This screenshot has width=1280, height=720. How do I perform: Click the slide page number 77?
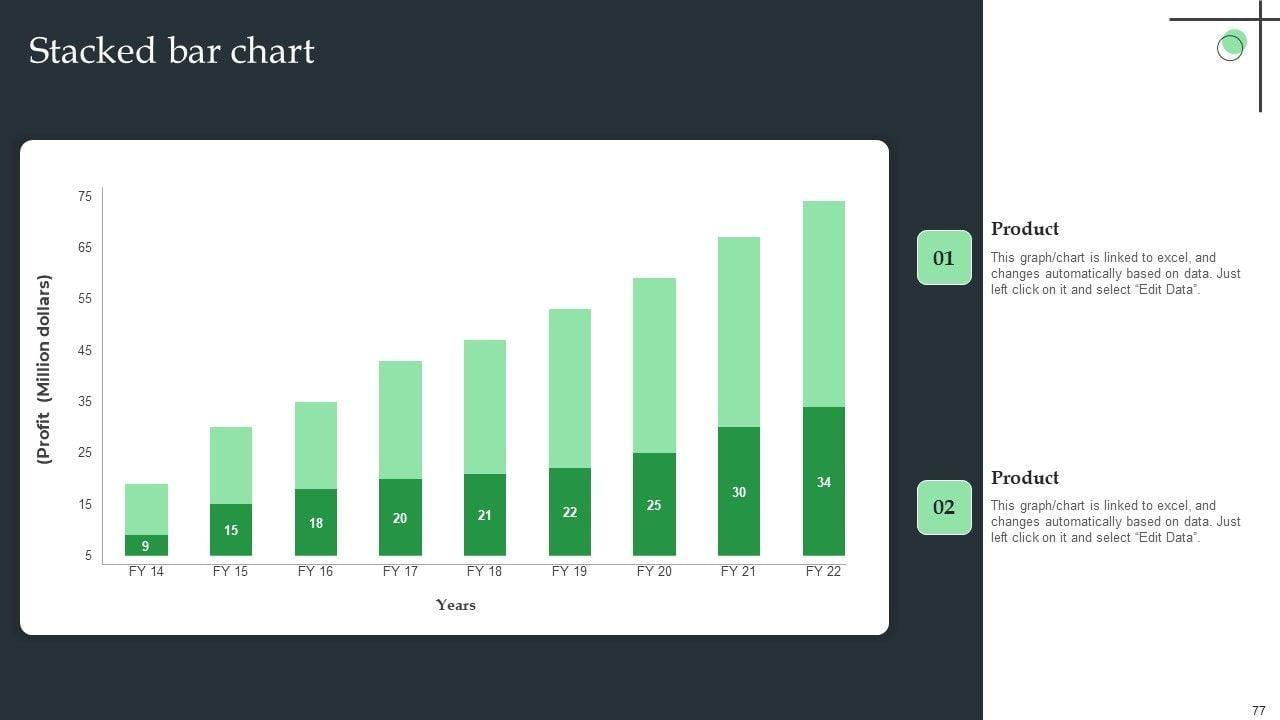[1258, 710]
